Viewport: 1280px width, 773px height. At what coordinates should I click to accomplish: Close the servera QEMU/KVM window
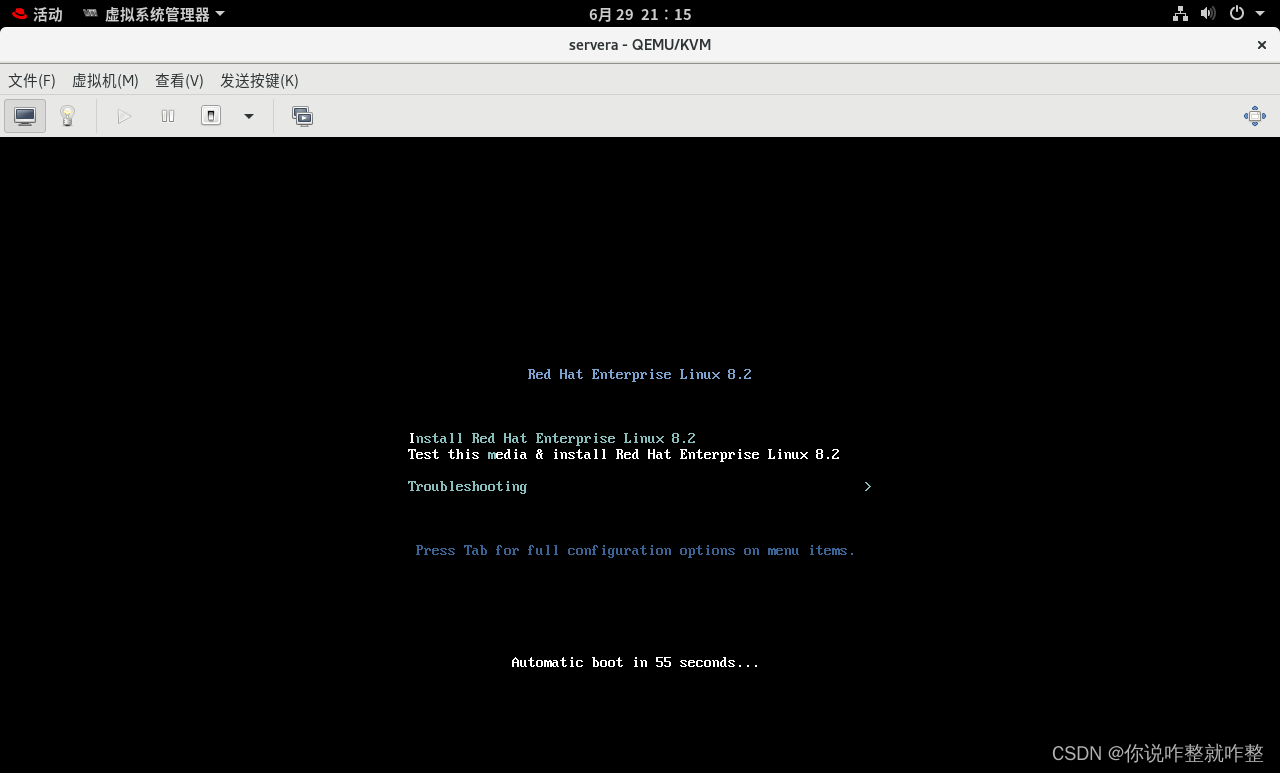coord(1262,45)
